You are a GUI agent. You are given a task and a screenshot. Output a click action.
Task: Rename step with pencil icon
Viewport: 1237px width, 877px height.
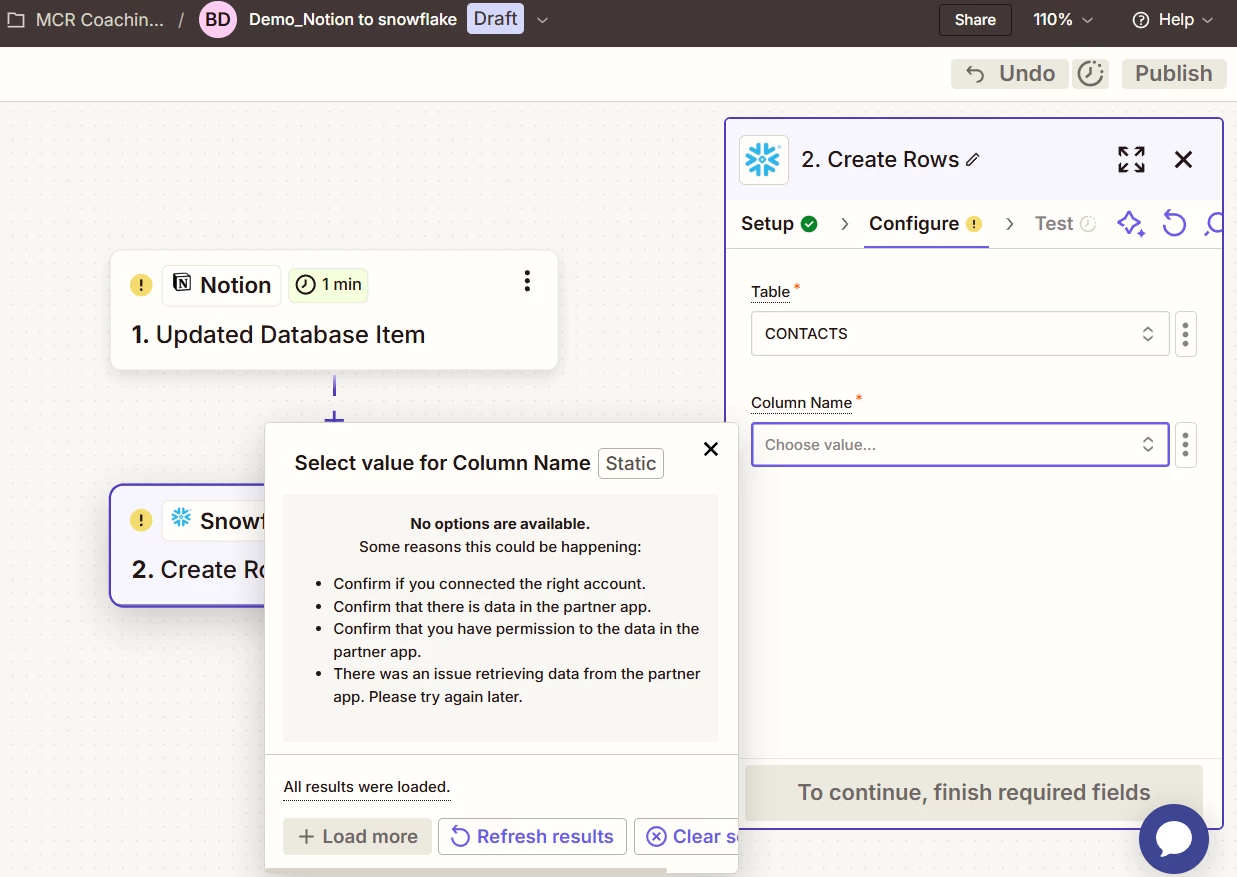tap(973, 160)
